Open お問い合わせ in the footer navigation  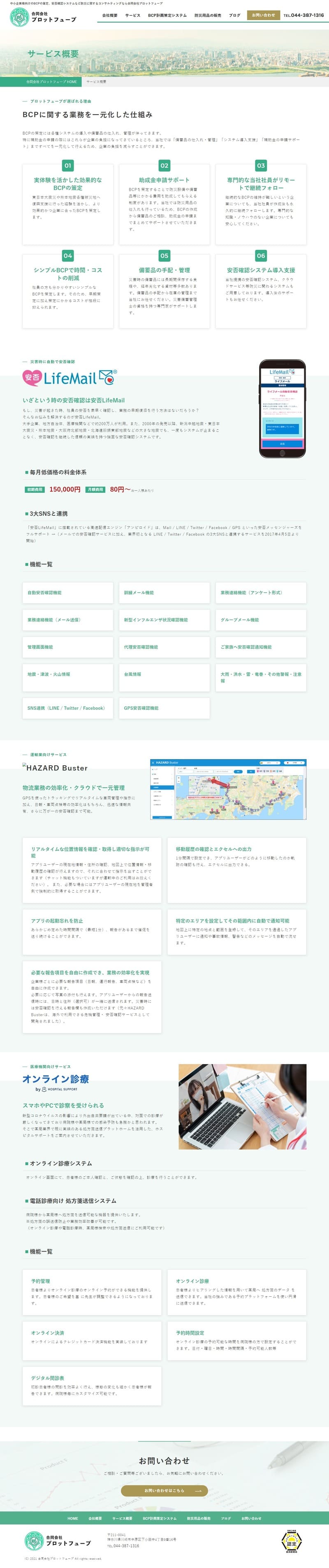coord(251,1518)
